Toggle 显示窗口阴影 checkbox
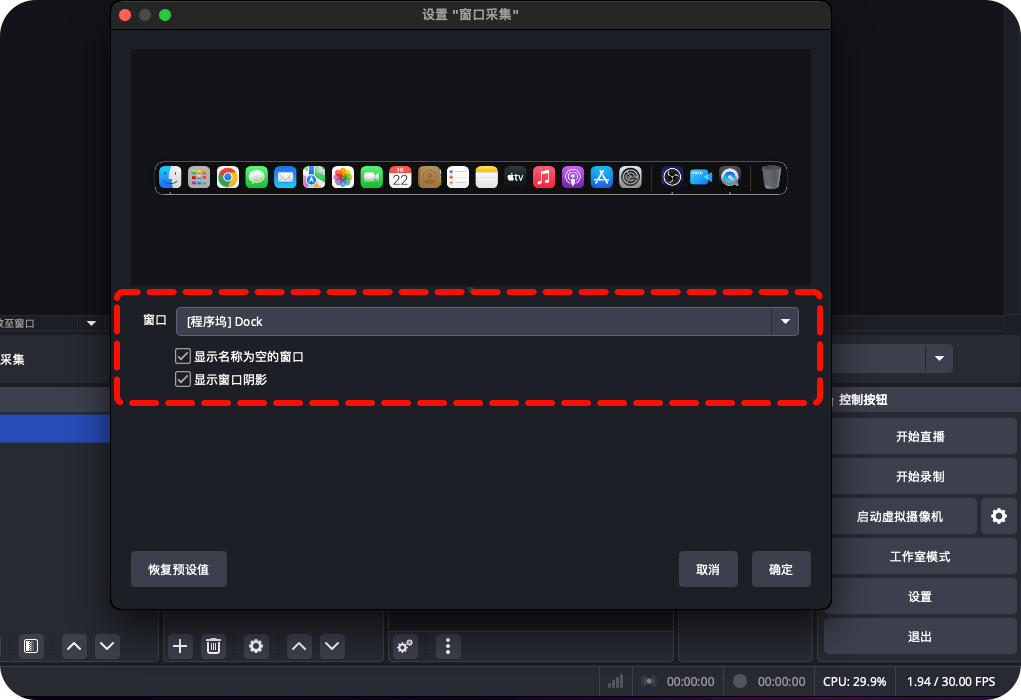 182,379
